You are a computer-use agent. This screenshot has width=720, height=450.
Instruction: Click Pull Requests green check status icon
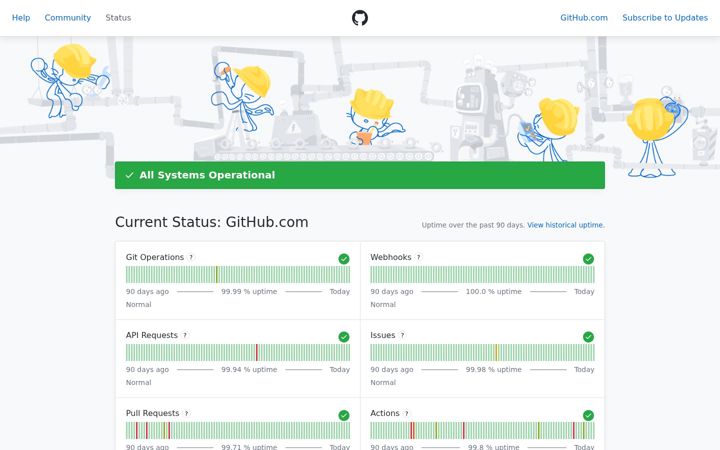(344, 415)
